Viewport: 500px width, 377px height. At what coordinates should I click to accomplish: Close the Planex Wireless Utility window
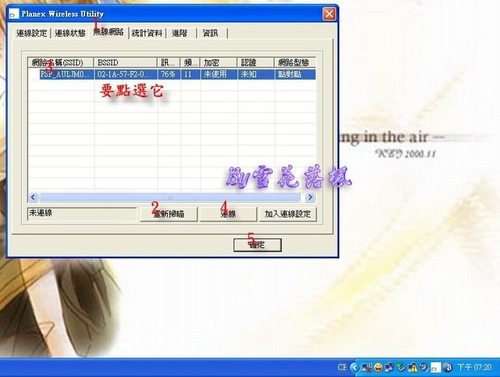click(x=329, y=14)
